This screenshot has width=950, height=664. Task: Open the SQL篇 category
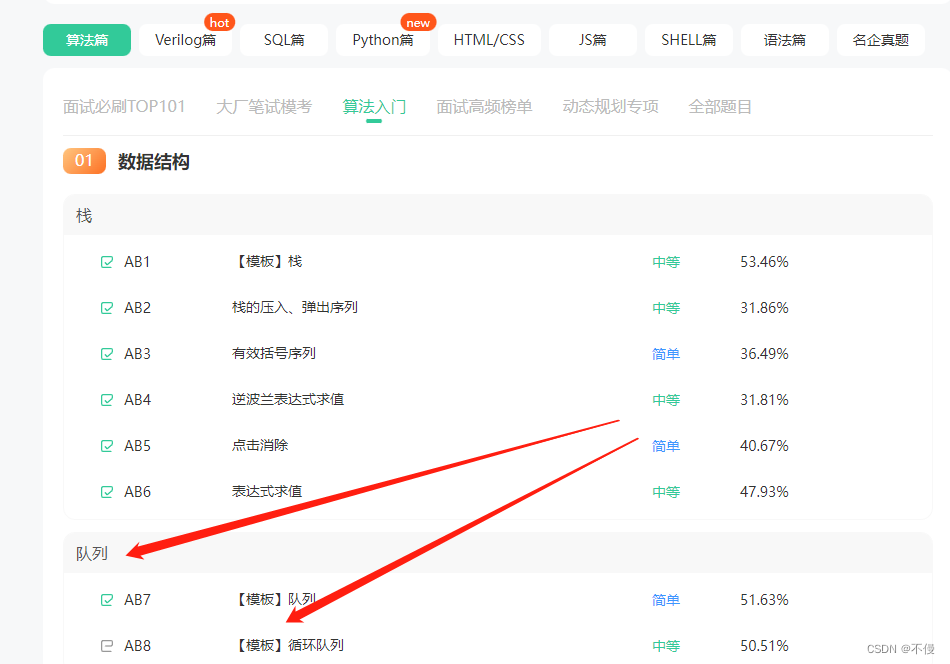284,40
